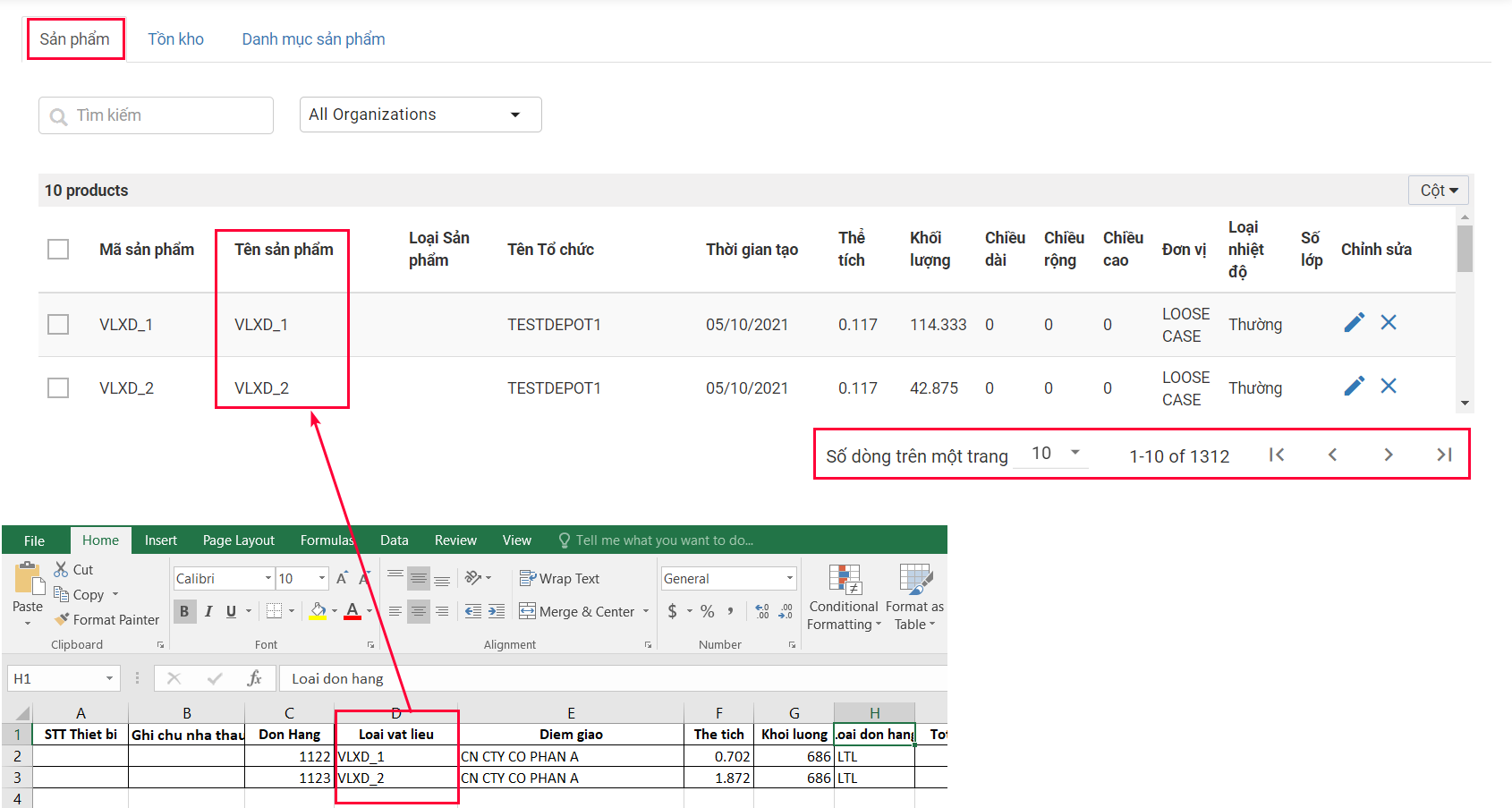Pick yellow fill color button in Excel
This screenshot has width=1512, height=808.
318,611
